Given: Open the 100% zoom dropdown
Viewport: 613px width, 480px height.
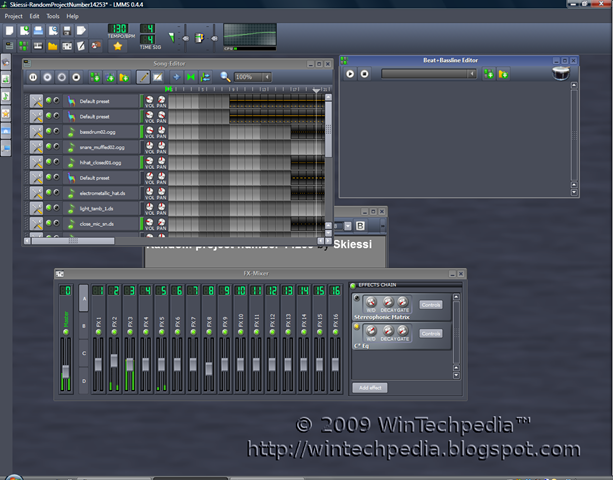Looking at the screenshot, I should [x=267, y=77].
